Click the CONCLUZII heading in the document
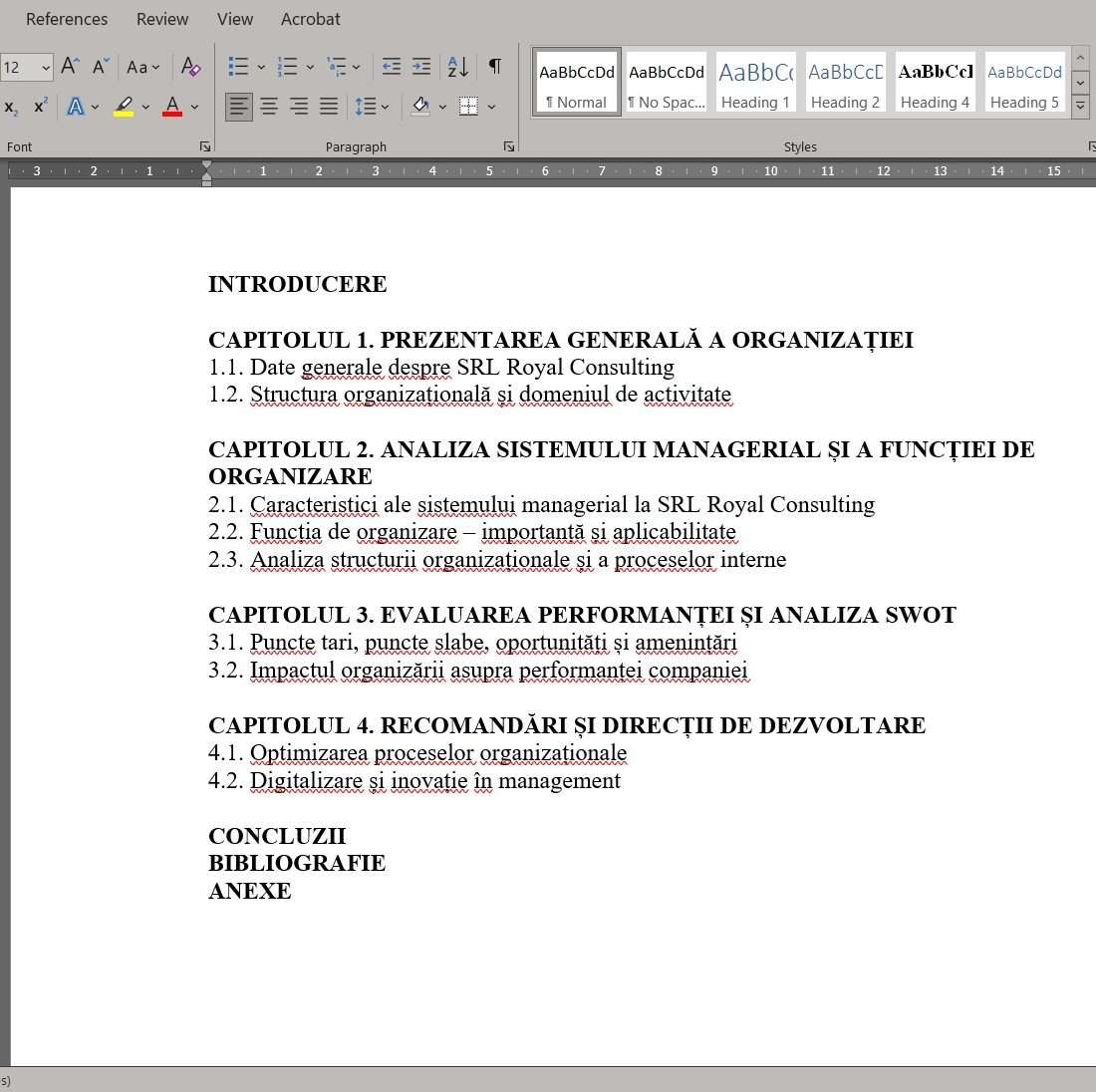Screen dimensions: 1096x1092 277,836
